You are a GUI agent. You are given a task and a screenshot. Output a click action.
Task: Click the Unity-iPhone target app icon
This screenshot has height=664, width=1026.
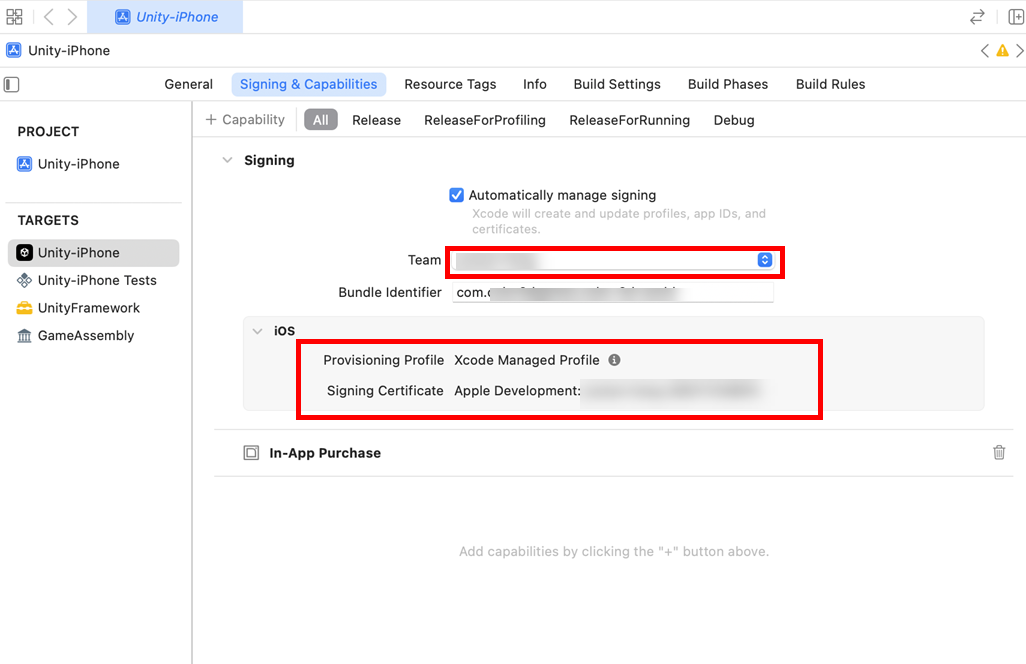coord(24,253)
